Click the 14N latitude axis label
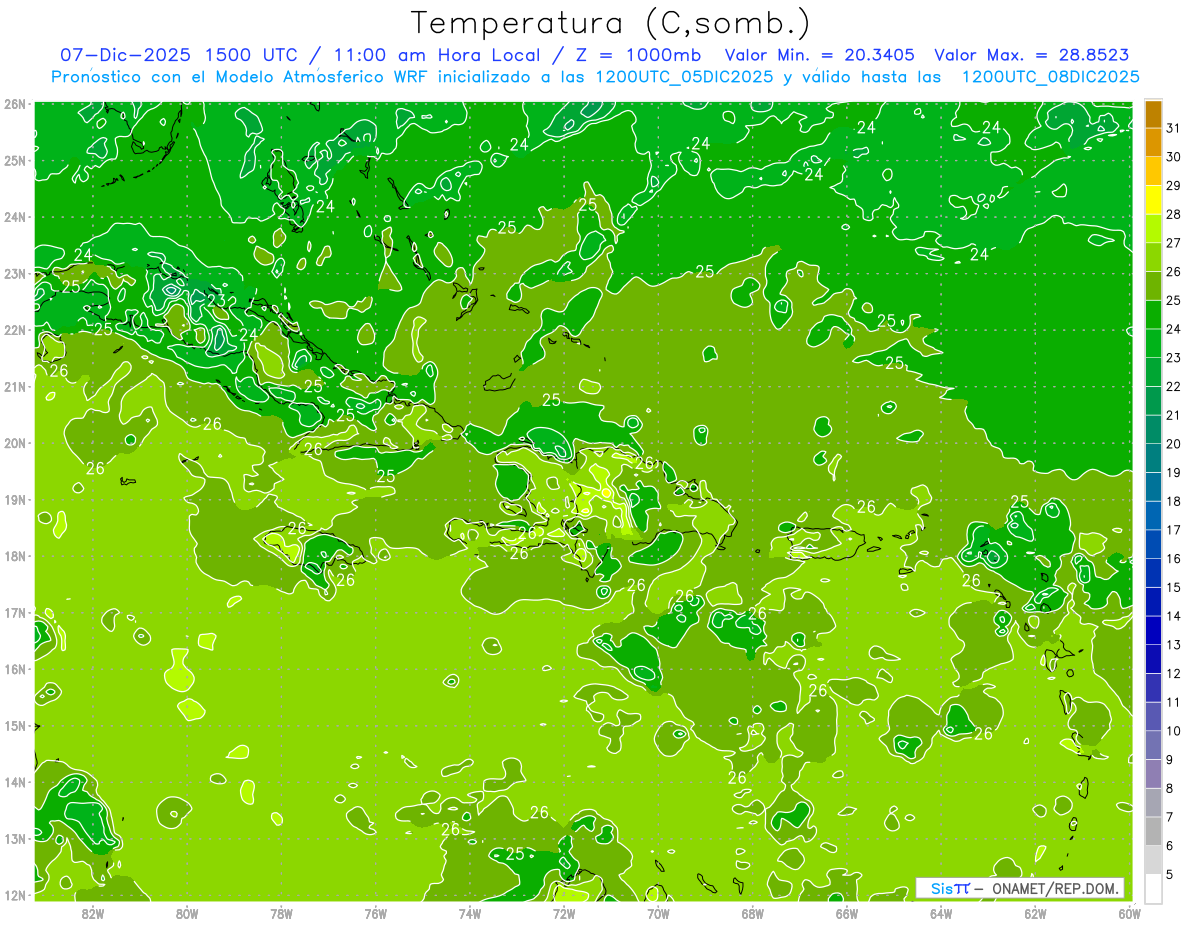Image resolution: width=1200 pixels, height=927 pixels. 15,782
